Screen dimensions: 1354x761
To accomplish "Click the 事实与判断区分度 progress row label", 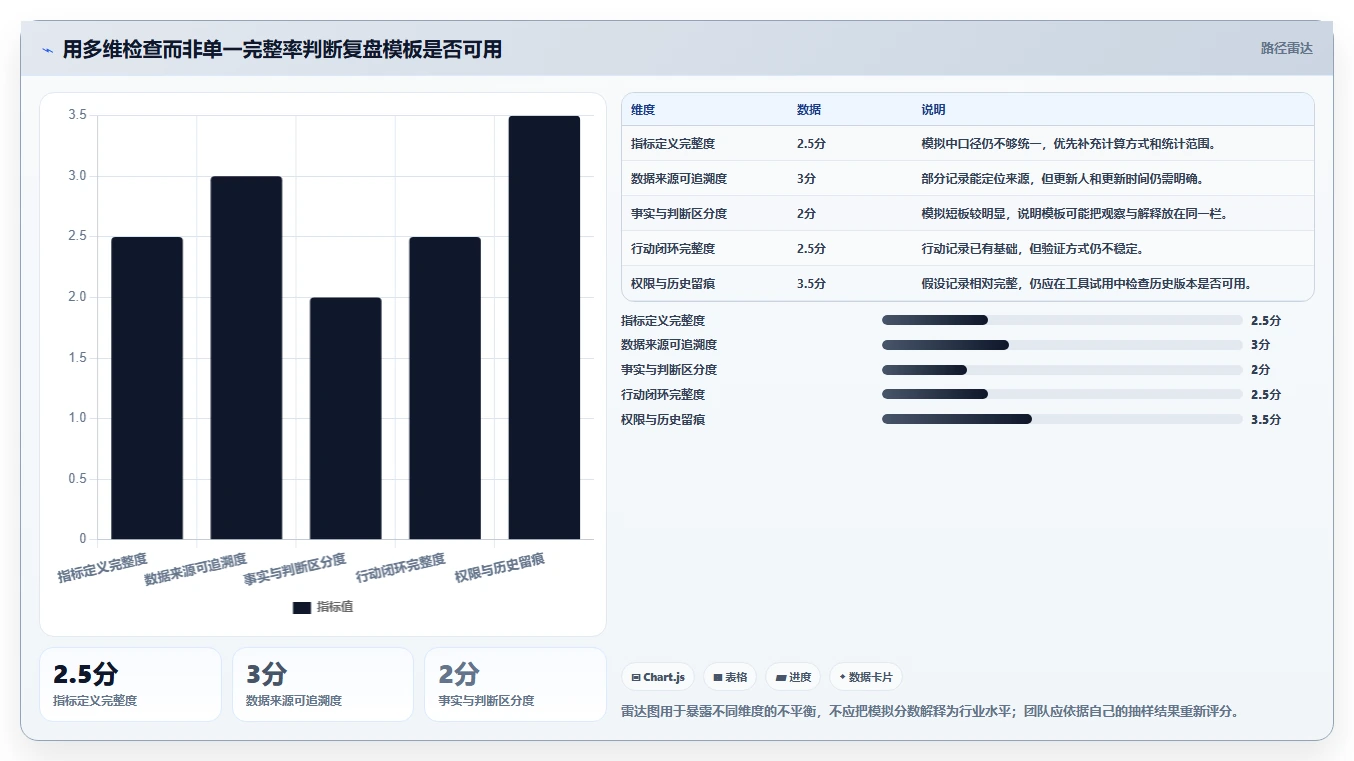I will 669,370.
